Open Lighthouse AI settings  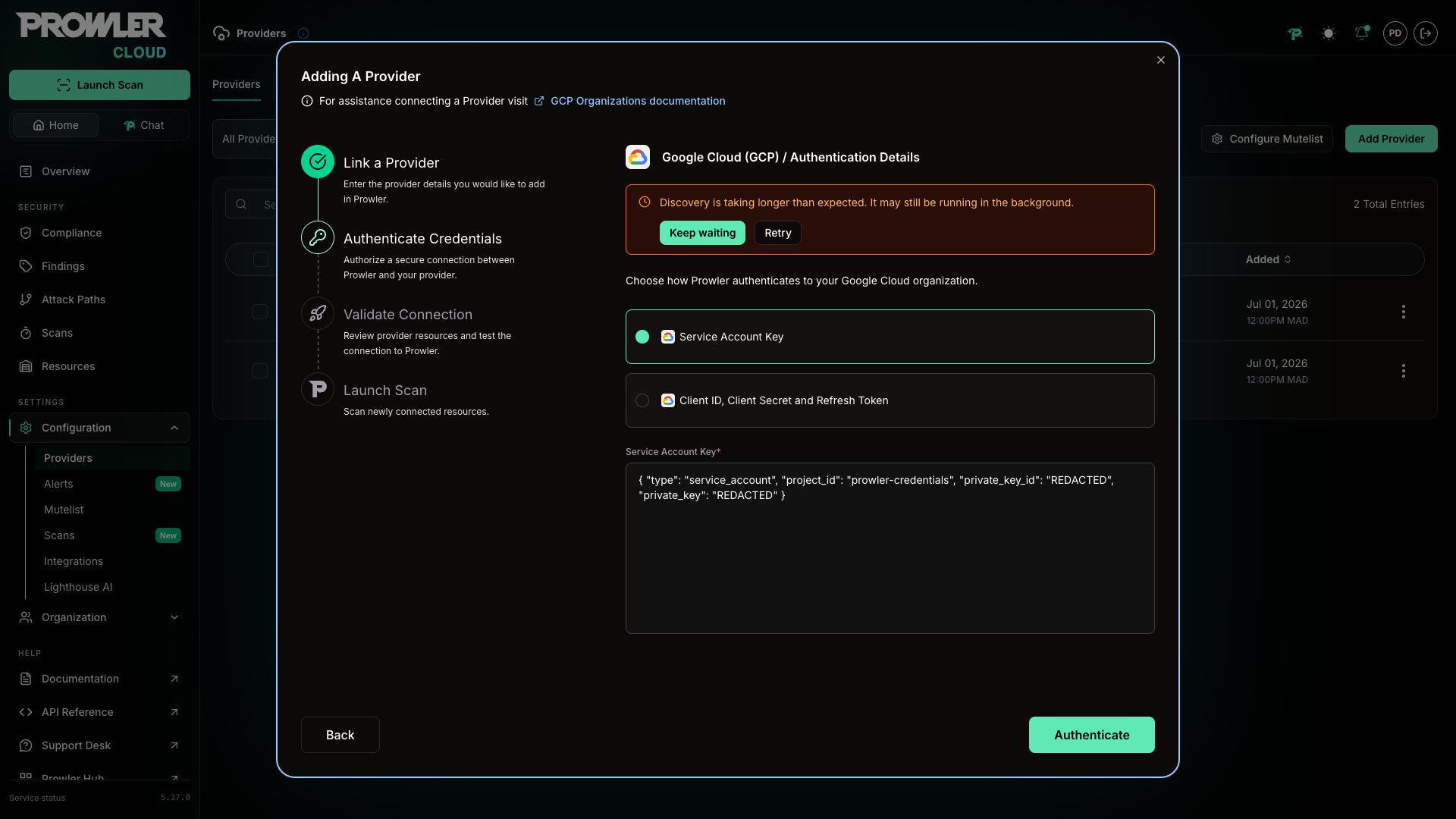[x=112, y=587]
